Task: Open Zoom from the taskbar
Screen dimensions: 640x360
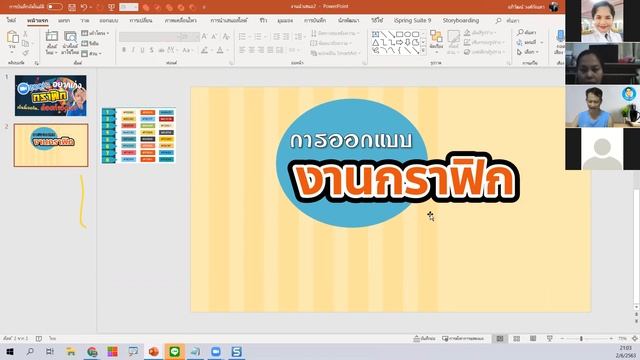Action: pos(216,351)
